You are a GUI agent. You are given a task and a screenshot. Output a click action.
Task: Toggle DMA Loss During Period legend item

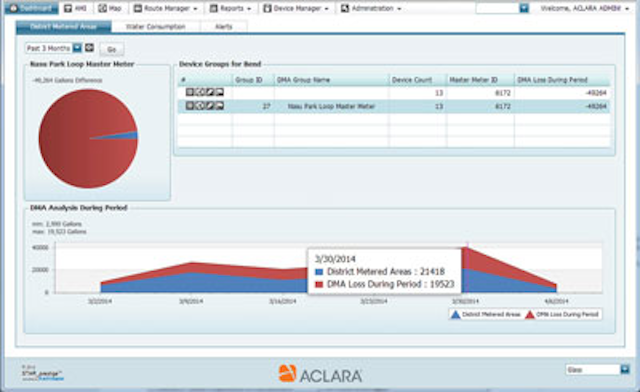(x=563, y=314)
